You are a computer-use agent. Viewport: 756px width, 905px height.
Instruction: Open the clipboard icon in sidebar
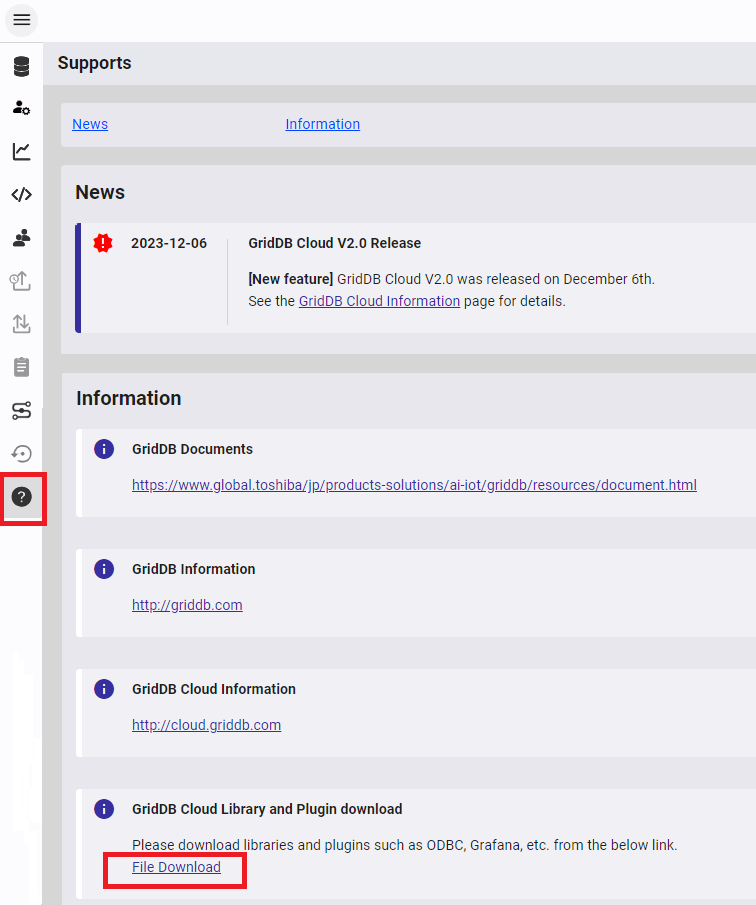click(21, 367)
